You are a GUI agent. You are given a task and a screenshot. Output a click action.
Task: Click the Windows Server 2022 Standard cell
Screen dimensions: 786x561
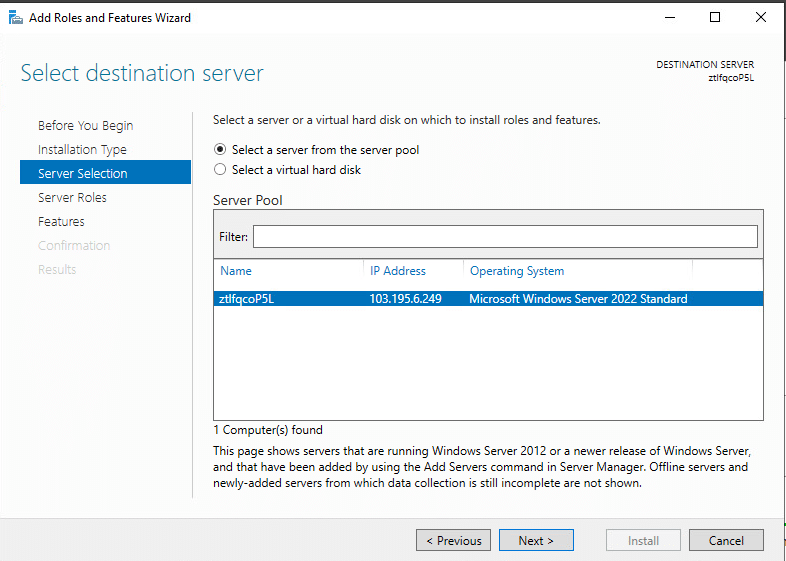click(x=578, y=299)
